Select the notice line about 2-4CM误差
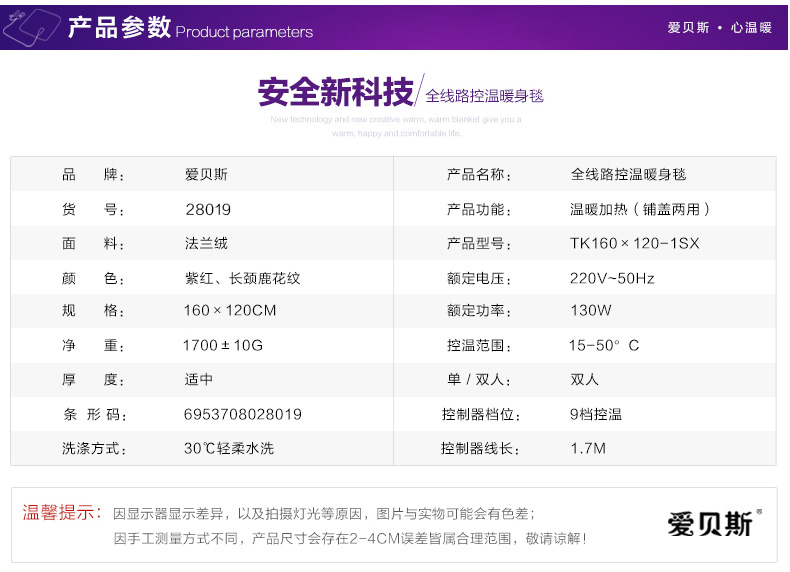This screenshot has width=790, height=572. click(350, 539)
